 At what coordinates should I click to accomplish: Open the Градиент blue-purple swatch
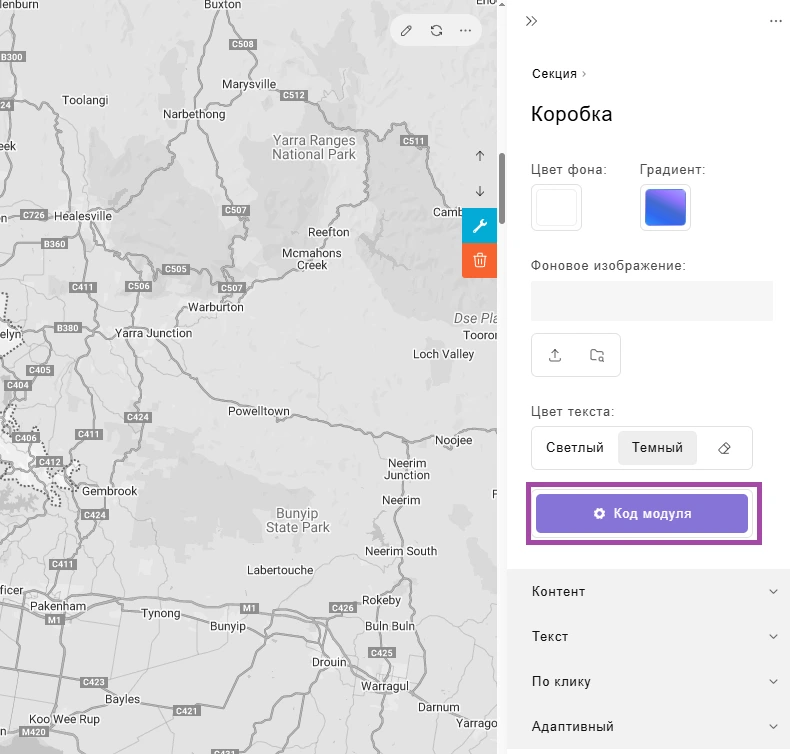[x=665, y=208]
